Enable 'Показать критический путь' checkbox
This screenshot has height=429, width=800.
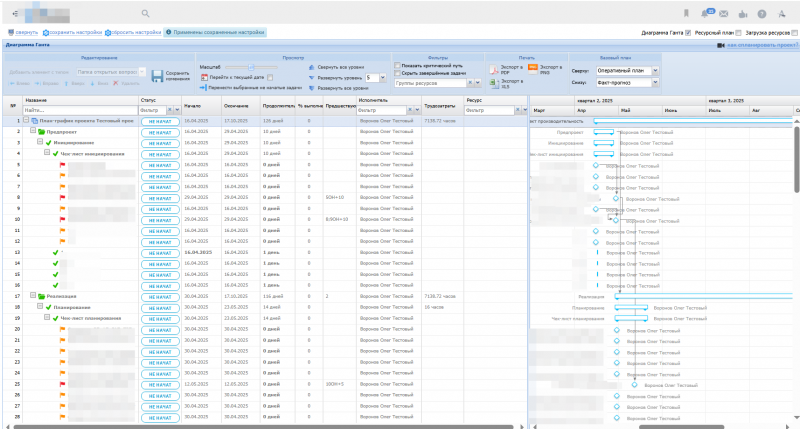pyautogui.click(x=398, y=66)
